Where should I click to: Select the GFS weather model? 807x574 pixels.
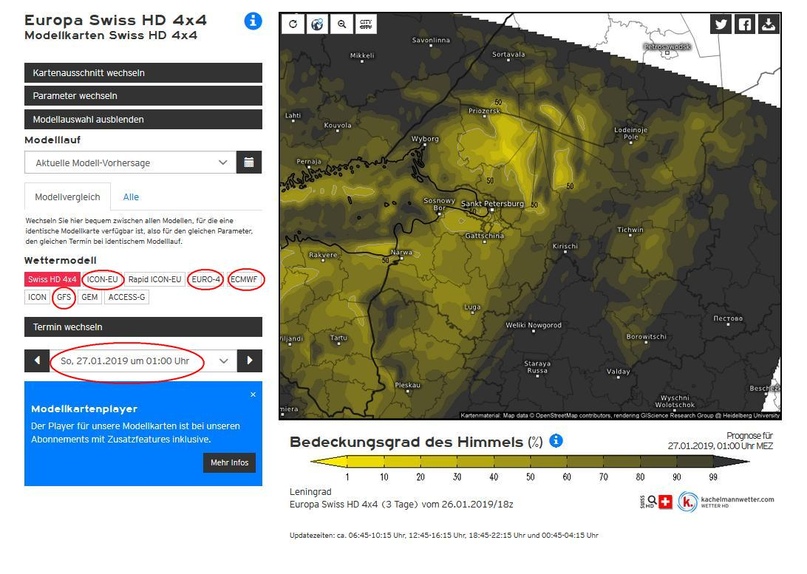(64, 297)
